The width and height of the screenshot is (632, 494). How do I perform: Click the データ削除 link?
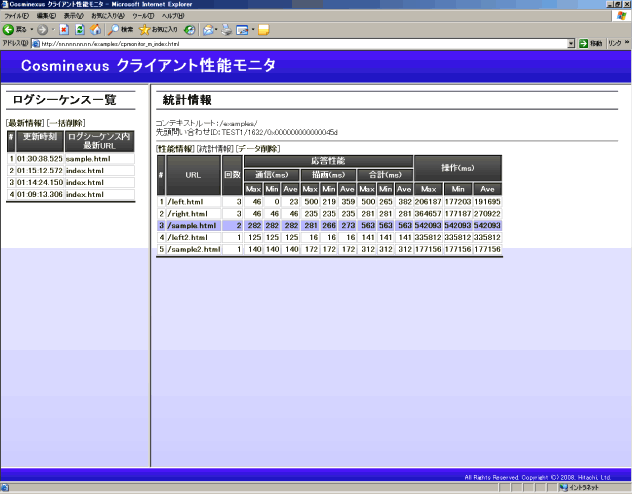coord(258,148)
